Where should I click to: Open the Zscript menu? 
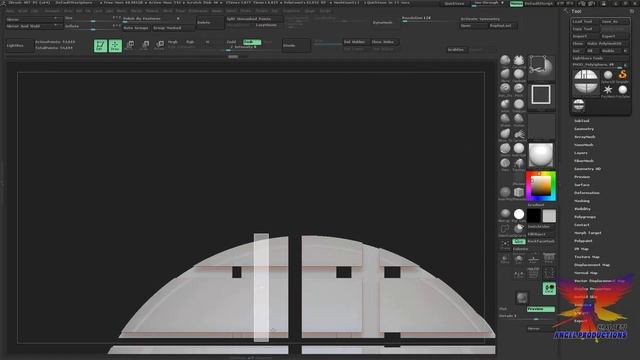point(325,11)
